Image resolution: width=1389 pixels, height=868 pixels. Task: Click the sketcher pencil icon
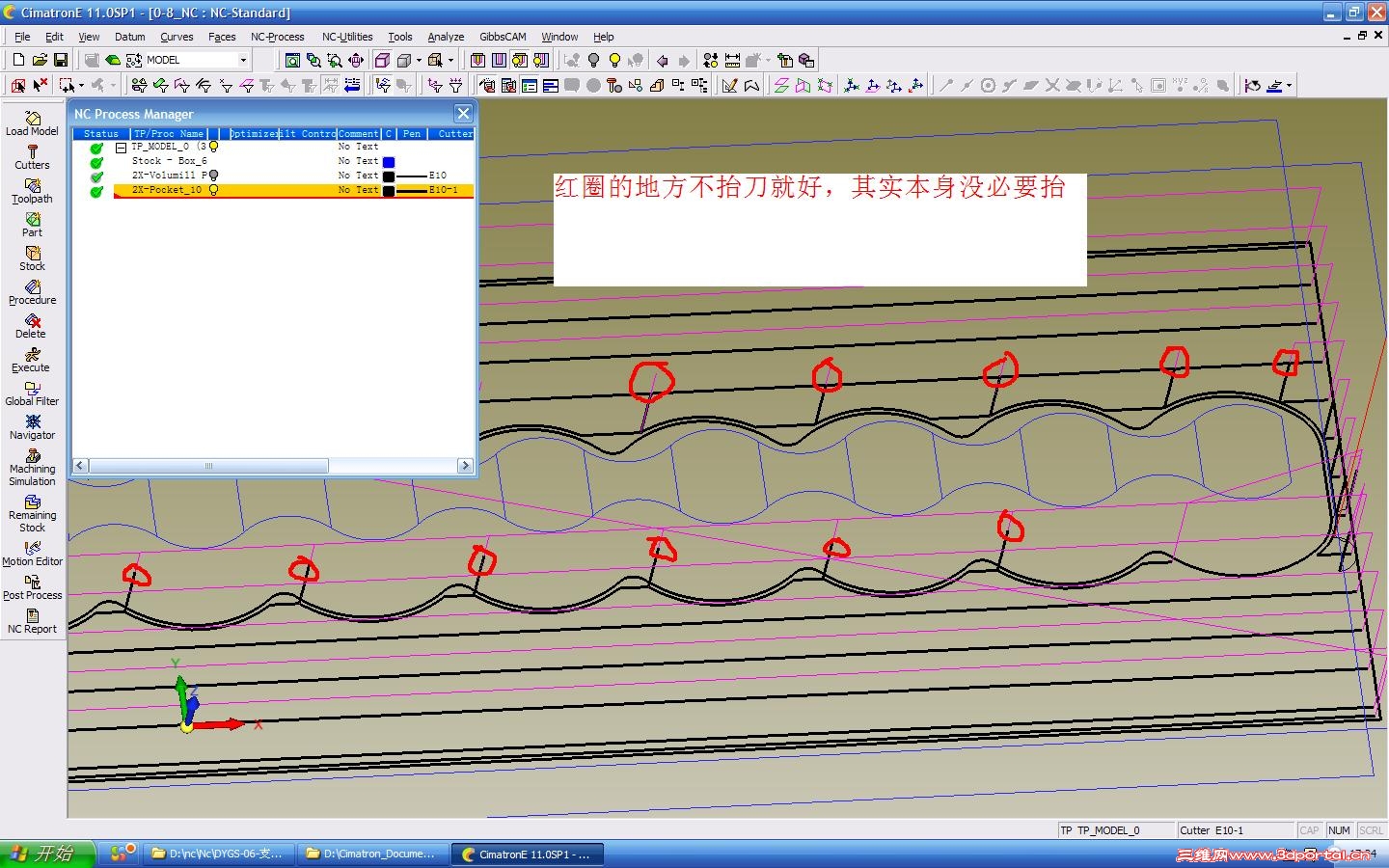pos(729,86)
